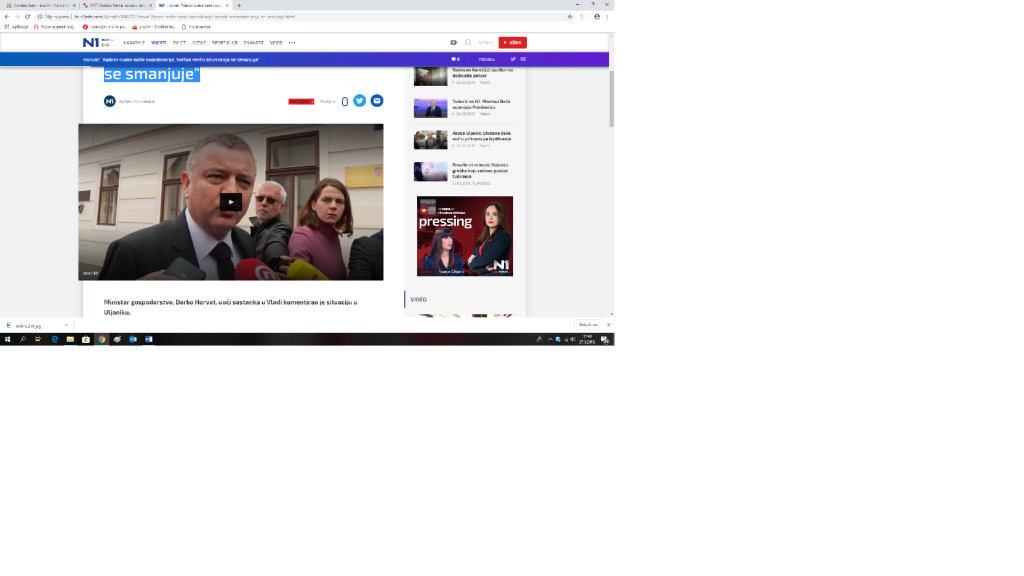Open the Radovan Karadžić sidebar thumbnail

pyautogui.click(x=430, y=76)
